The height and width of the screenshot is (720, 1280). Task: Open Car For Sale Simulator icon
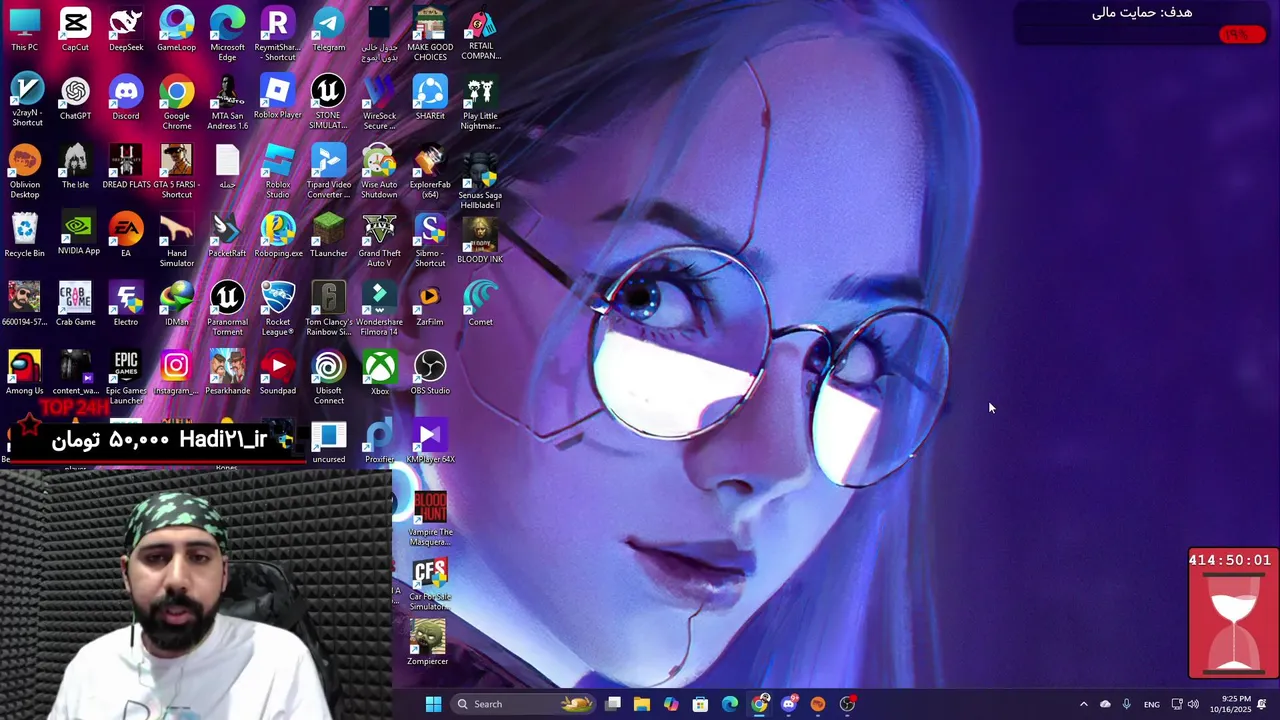(x=430, y=585)
